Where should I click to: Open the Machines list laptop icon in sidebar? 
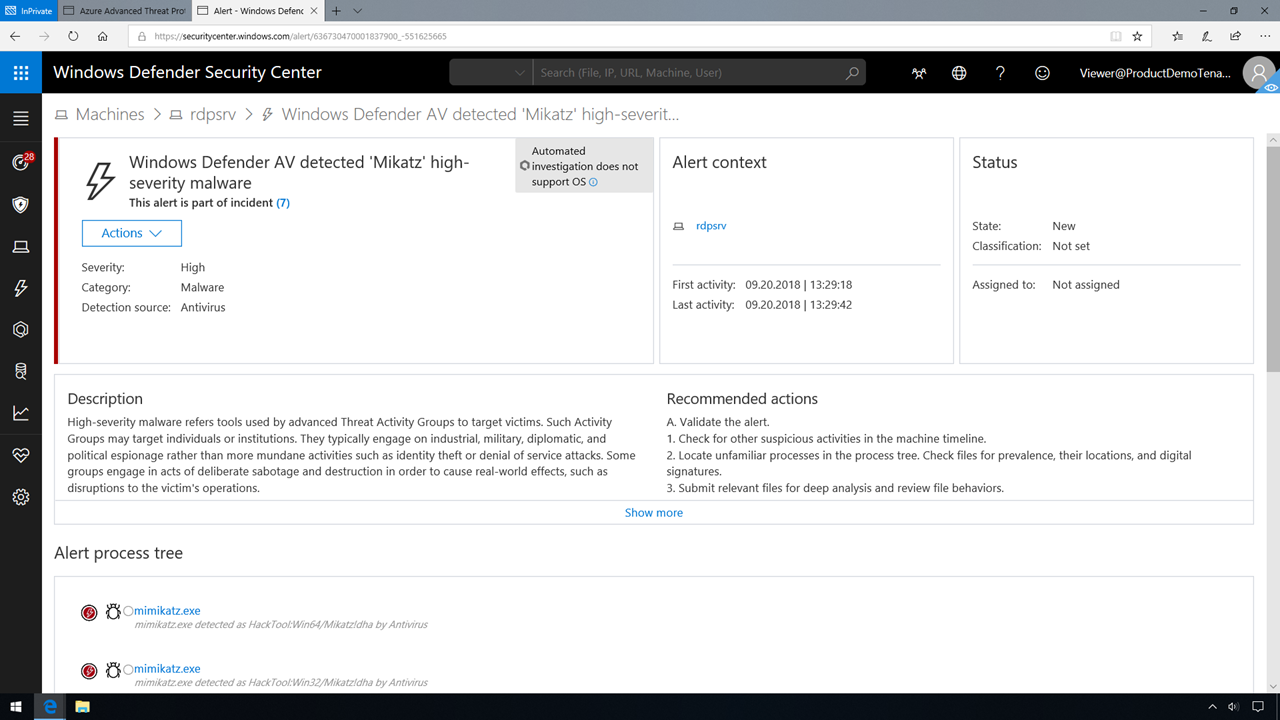(x=21, y=246)
